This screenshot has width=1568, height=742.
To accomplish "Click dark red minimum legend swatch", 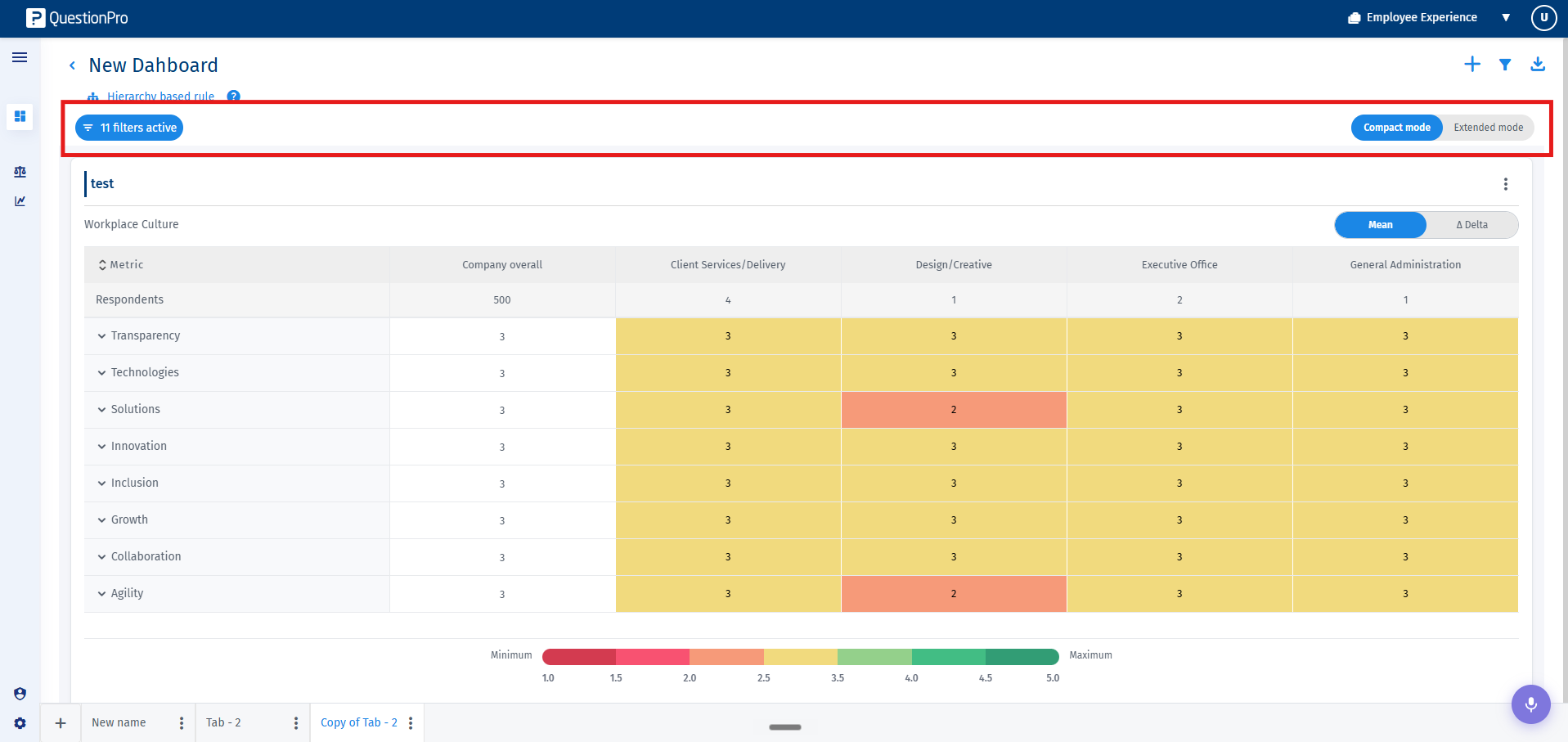I will coord(579,657).
